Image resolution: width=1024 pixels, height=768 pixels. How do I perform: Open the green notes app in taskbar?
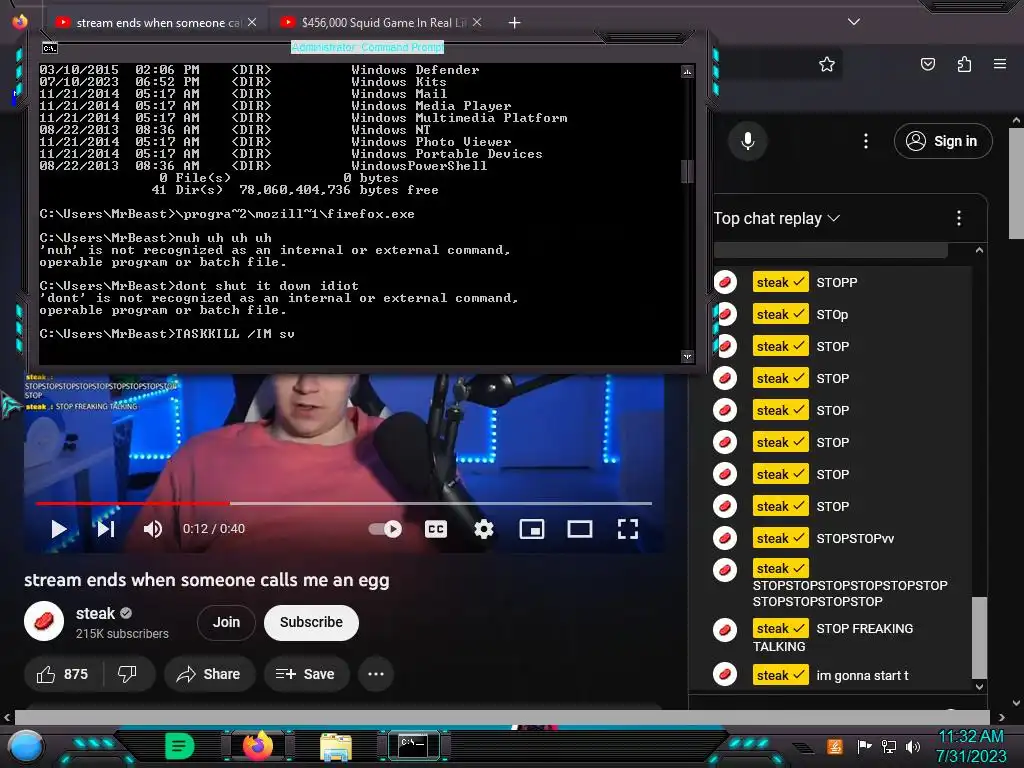[180, 746]
